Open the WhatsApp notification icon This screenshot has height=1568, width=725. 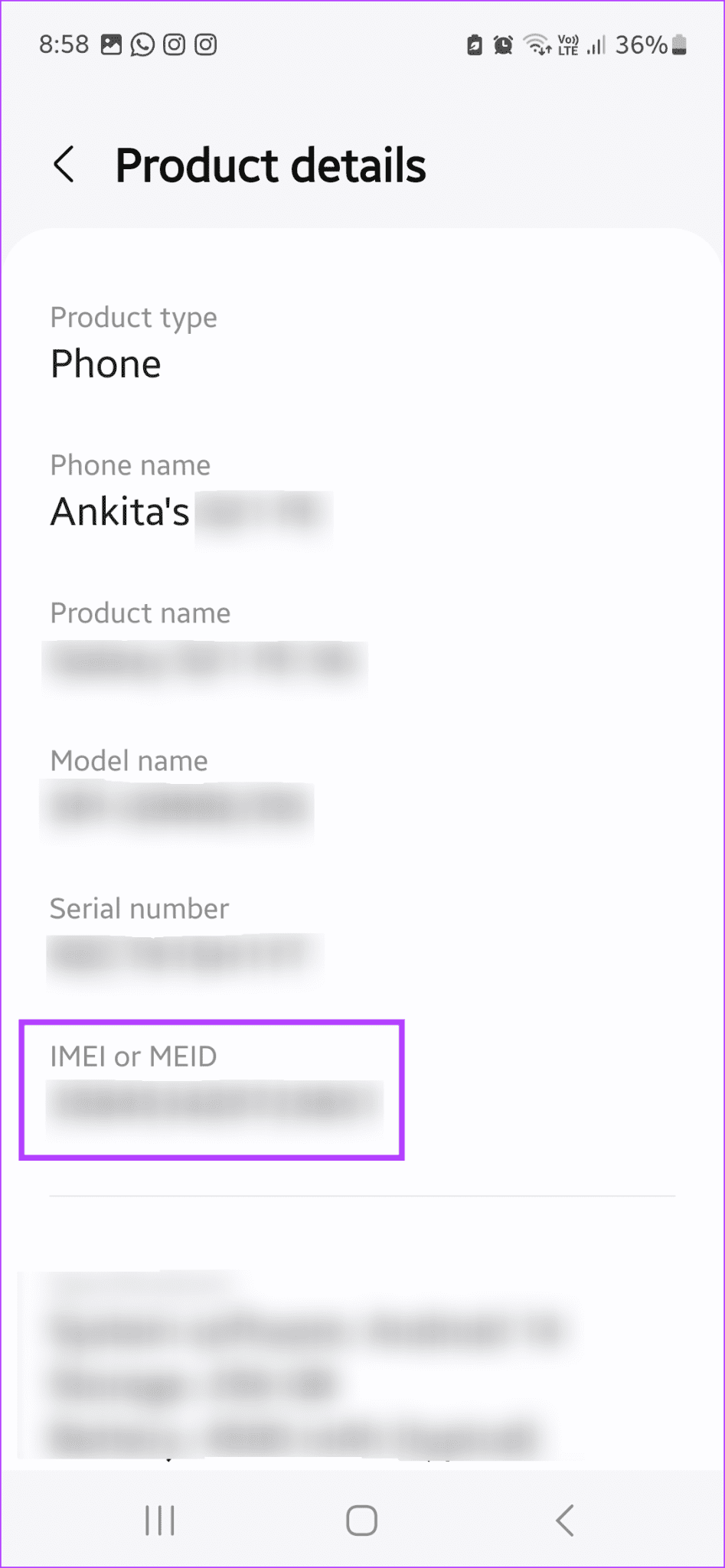143,44
